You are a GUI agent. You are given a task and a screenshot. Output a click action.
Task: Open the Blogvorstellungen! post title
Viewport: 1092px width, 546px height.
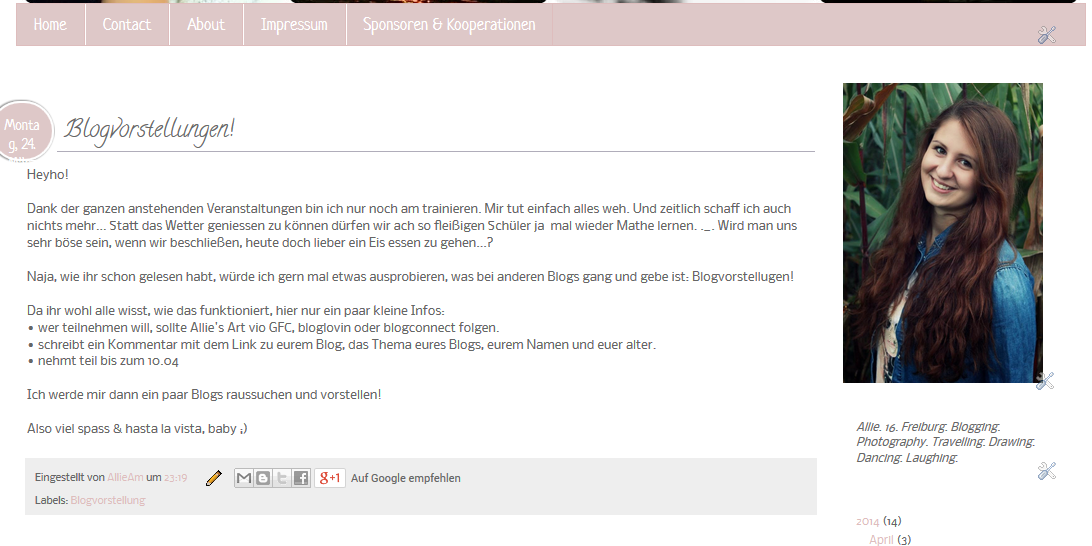pyautogui.click(x=149, y=130)
